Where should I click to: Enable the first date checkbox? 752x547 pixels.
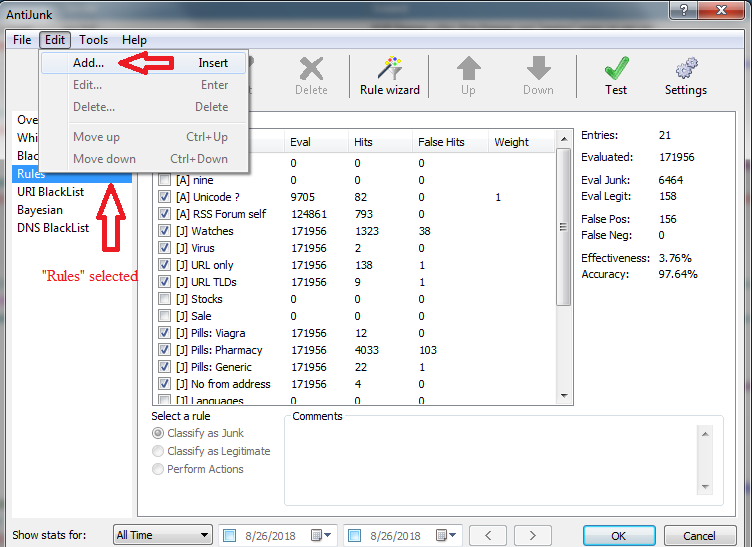point(230,535)
